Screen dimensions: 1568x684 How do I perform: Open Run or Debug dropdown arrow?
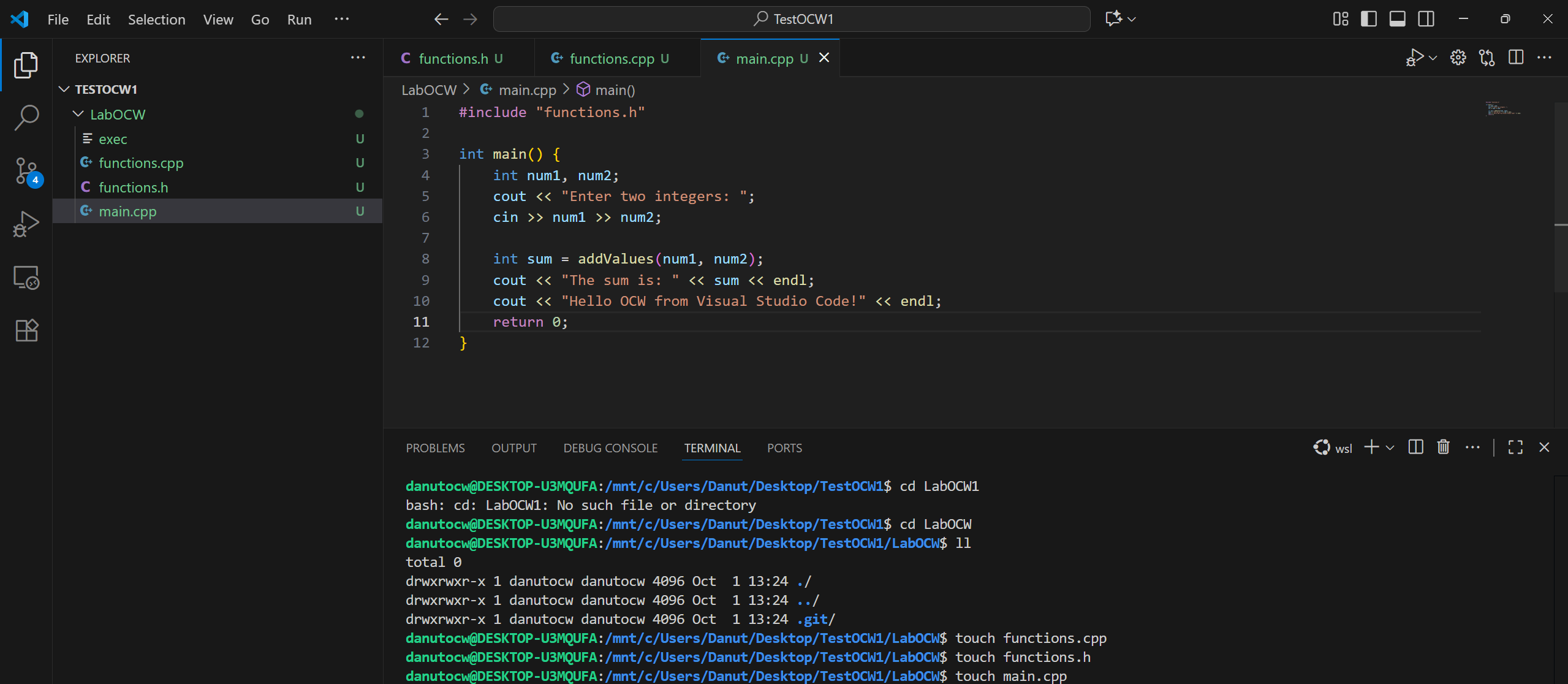click(x=1433, y=58)
